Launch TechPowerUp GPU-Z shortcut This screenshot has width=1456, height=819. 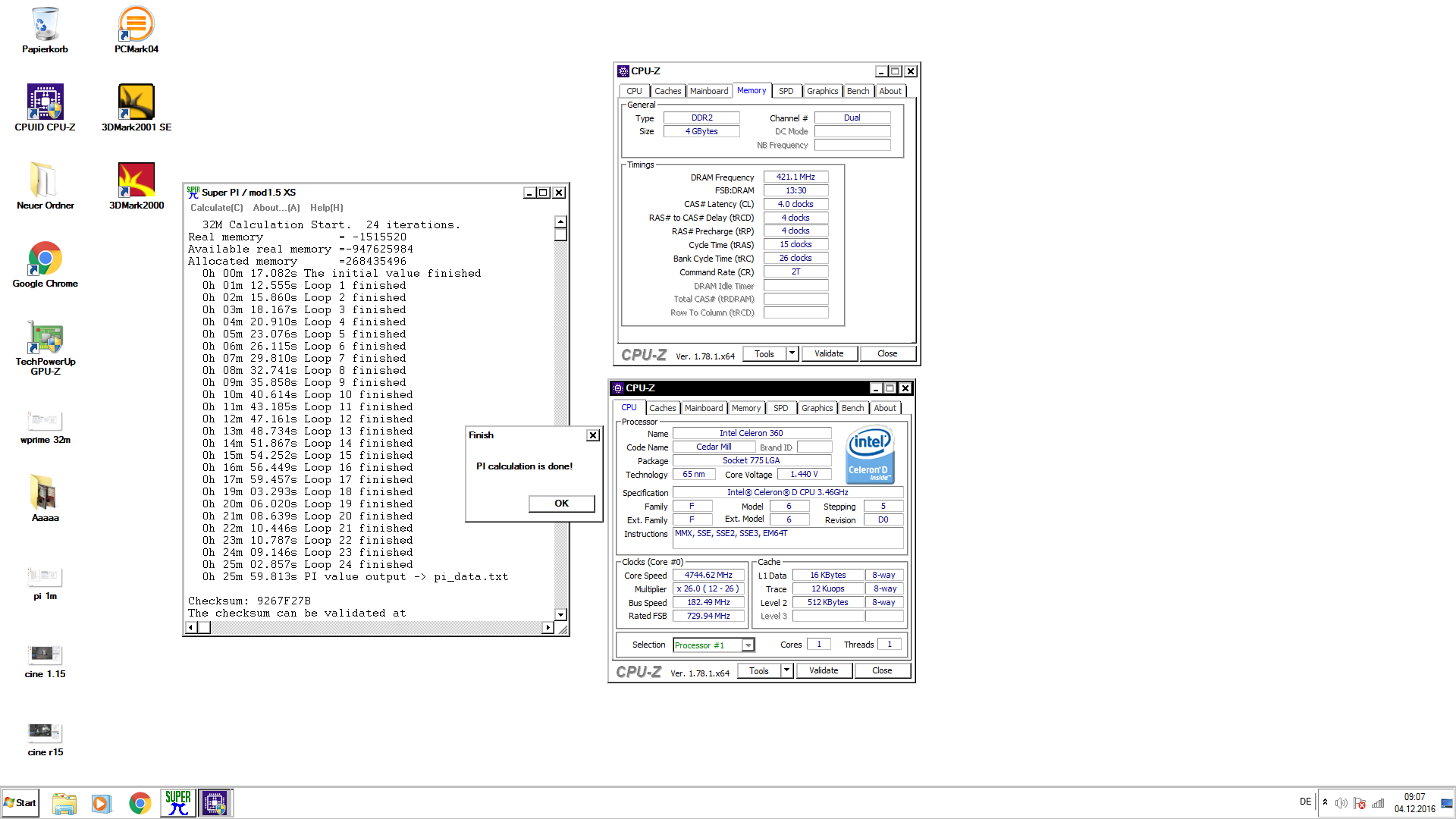coord(45,347)
